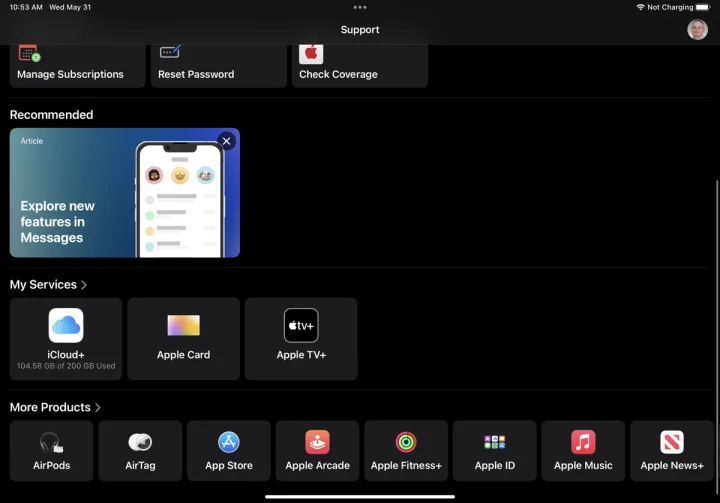Tap Manage Subscriptions
Viewport: 720px width, 503px height.
click(77, 65)
